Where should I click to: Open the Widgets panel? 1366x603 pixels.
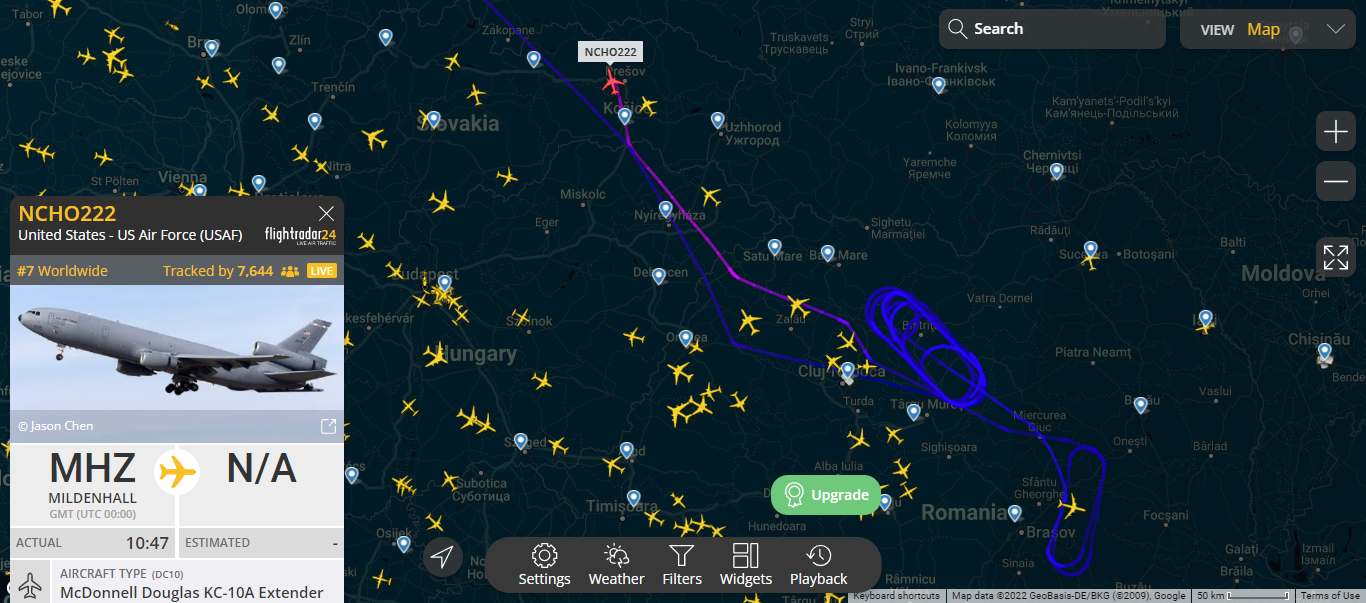tap(746, 566)
